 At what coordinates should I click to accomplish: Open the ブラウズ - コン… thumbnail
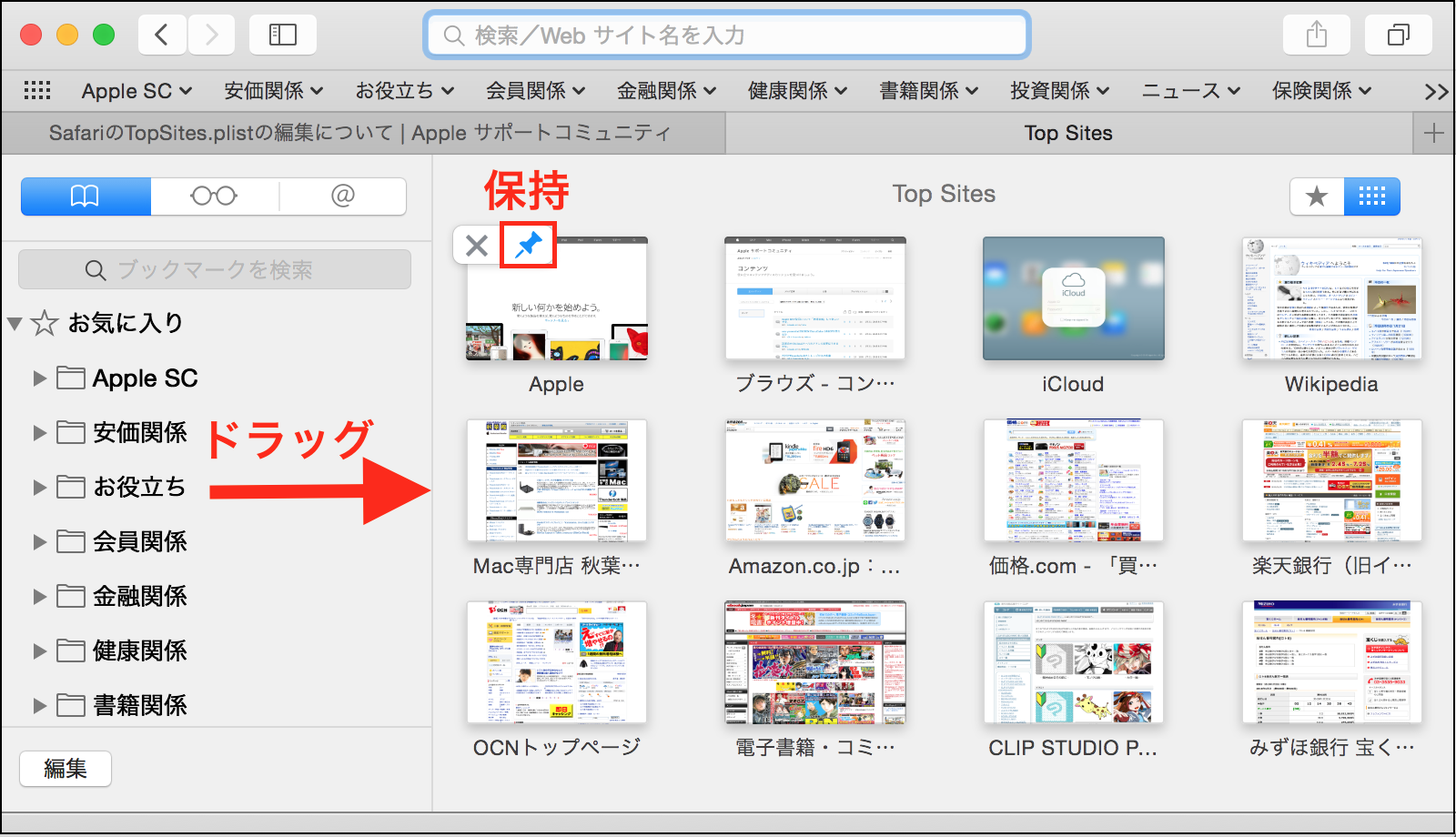(x=815, y=298)
